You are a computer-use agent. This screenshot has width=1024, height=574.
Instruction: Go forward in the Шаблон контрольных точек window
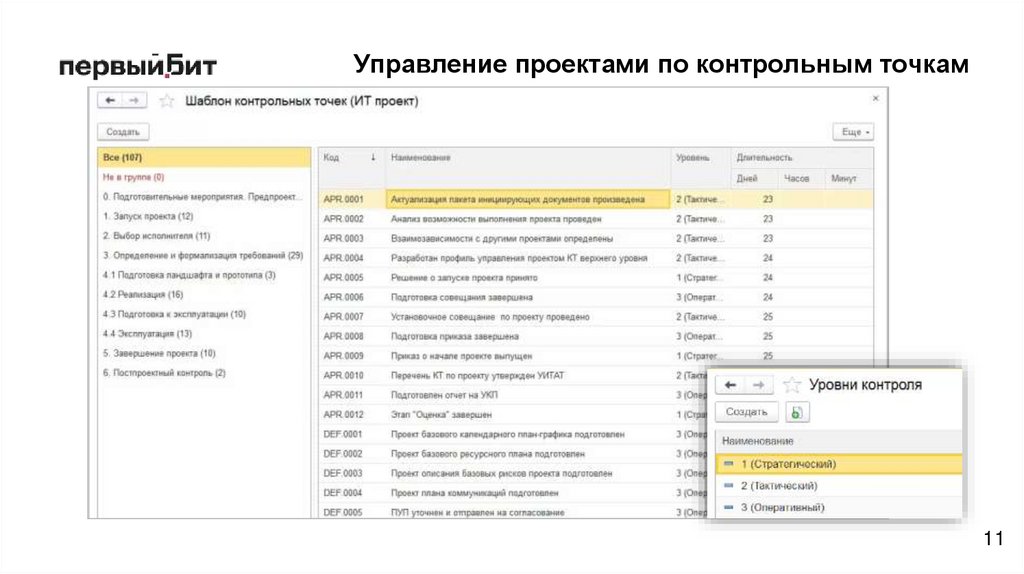click(x=134, y=101)
